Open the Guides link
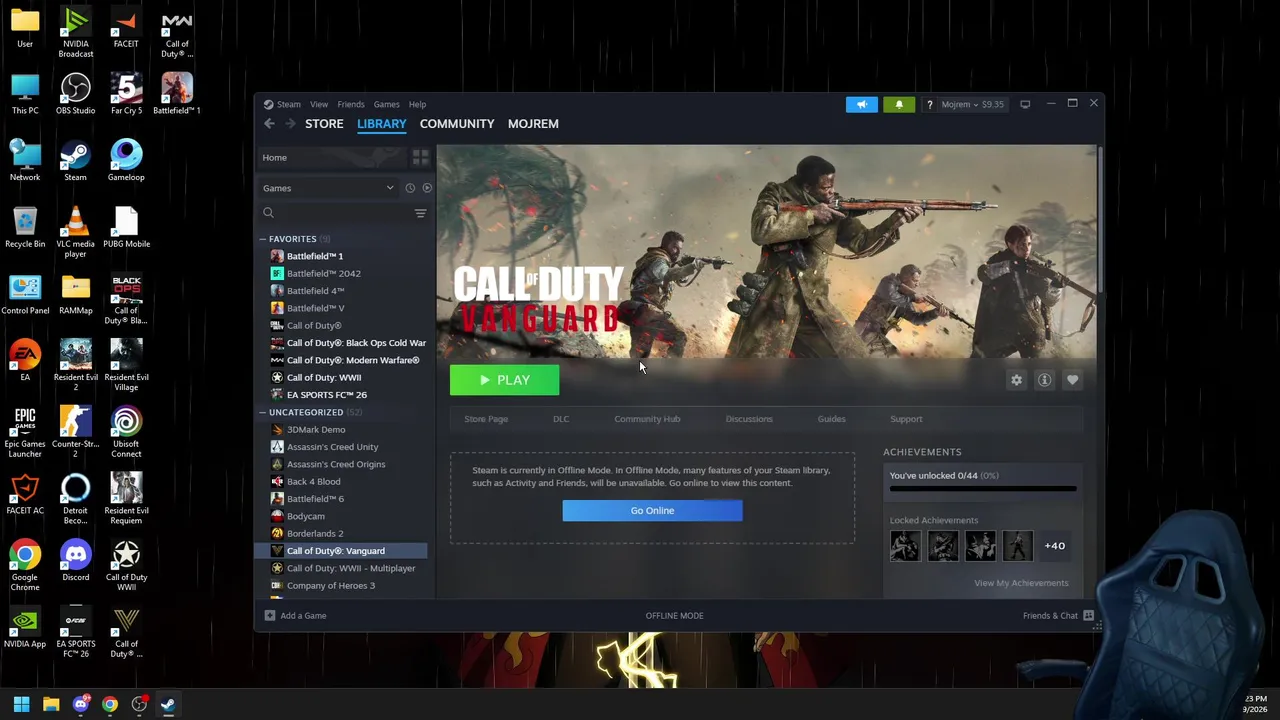 (831, 419)
